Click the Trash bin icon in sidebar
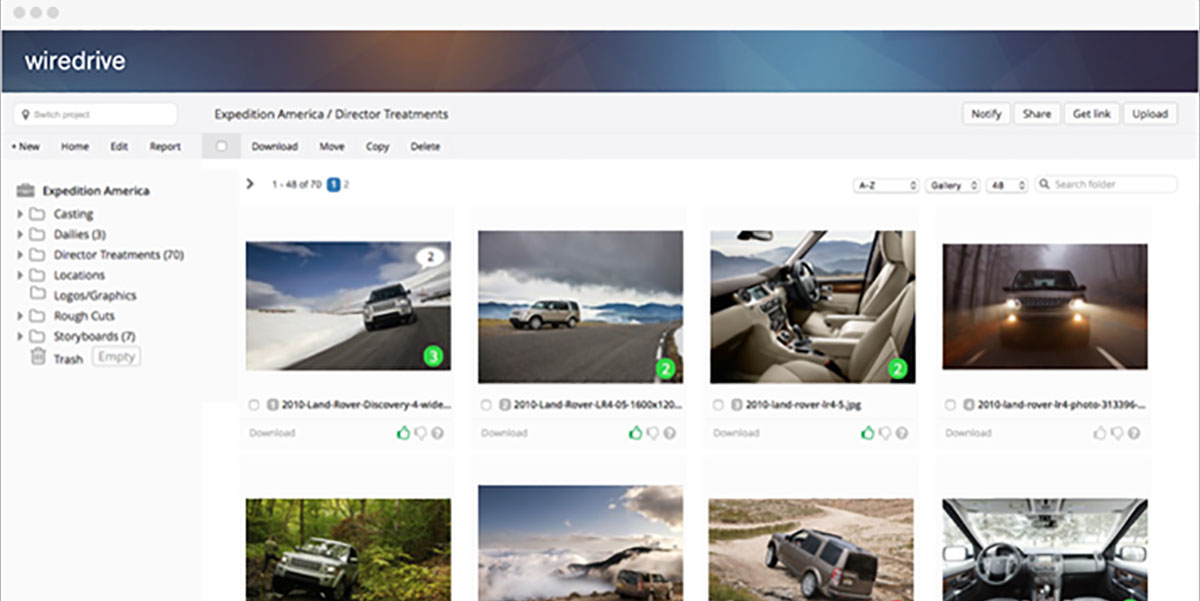Screen dimensions: 1200x601 [x=38, y=358]
